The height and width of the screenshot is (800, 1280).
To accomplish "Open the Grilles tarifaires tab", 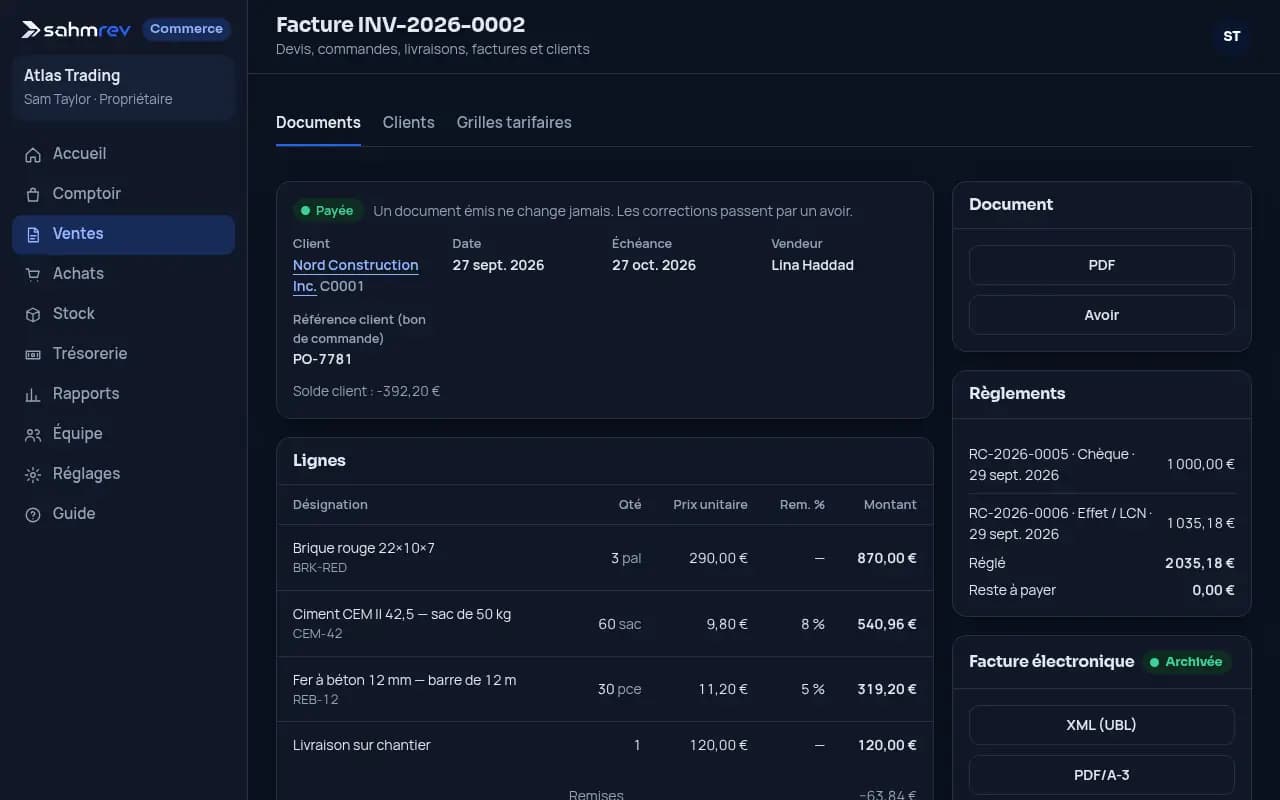I will pyautogui.click(x=514, y=122).
